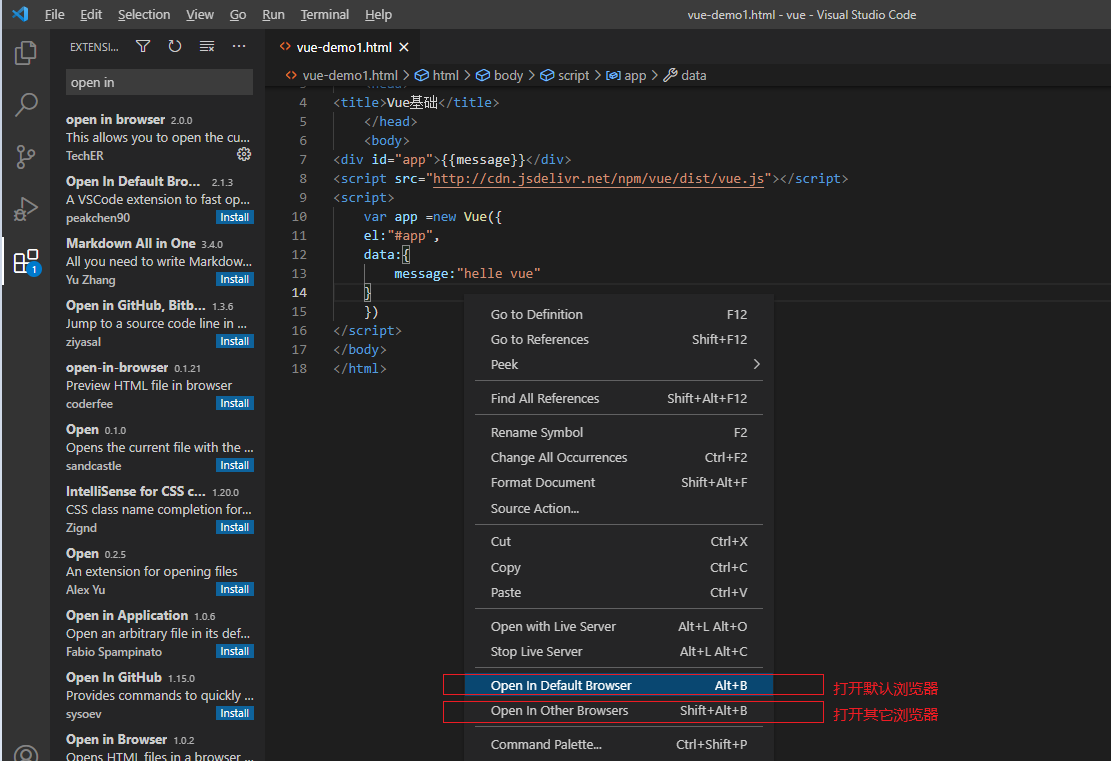Viewport: 1111px width, 761px height.
Task: Open the Accounts icon at bottom of activity bar
Action: pyautogui.click(x=24, y=752)
